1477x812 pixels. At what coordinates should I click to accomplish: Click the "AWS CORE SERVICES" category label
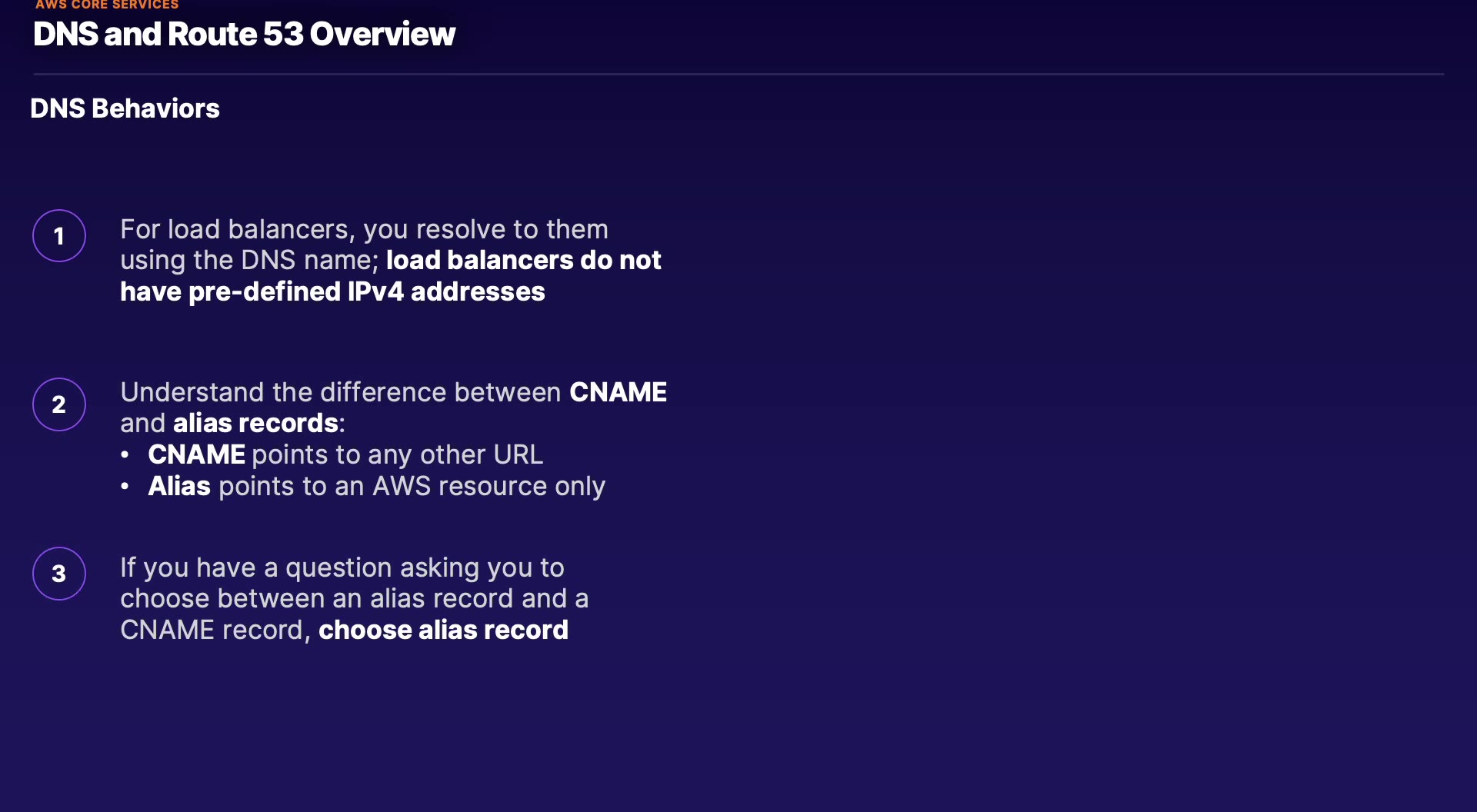[107, 5]
